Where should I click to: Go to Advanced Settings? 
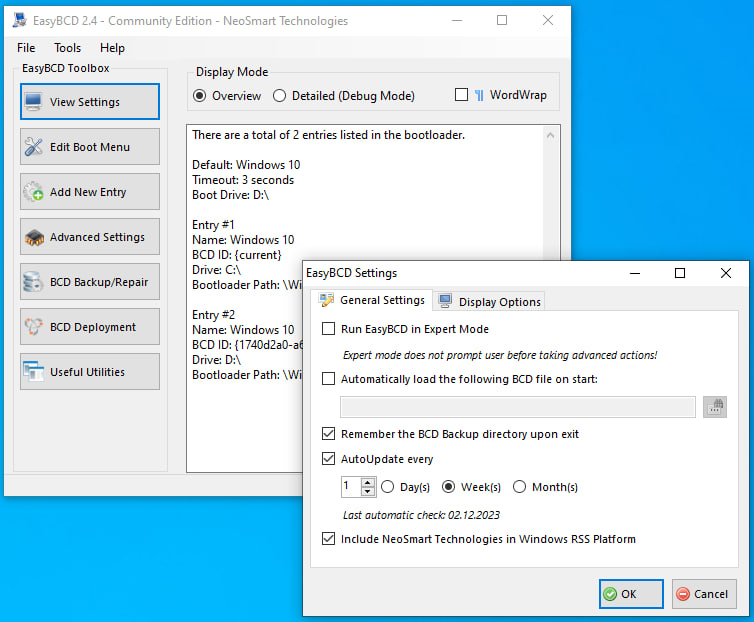pyautogui.click(x=90, y=237)
